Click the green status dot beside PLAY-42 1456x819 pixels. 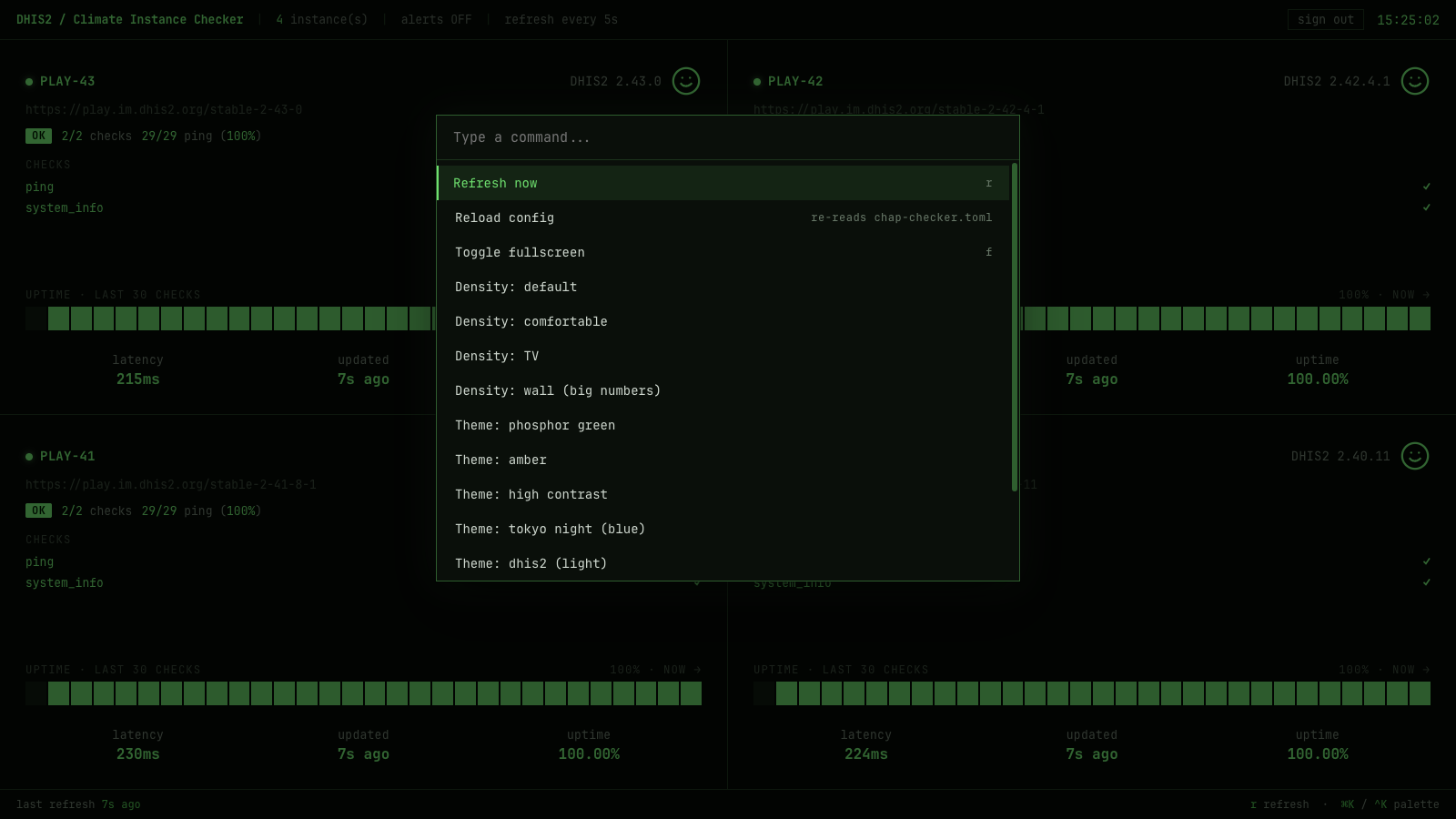(x=757, y=82)
